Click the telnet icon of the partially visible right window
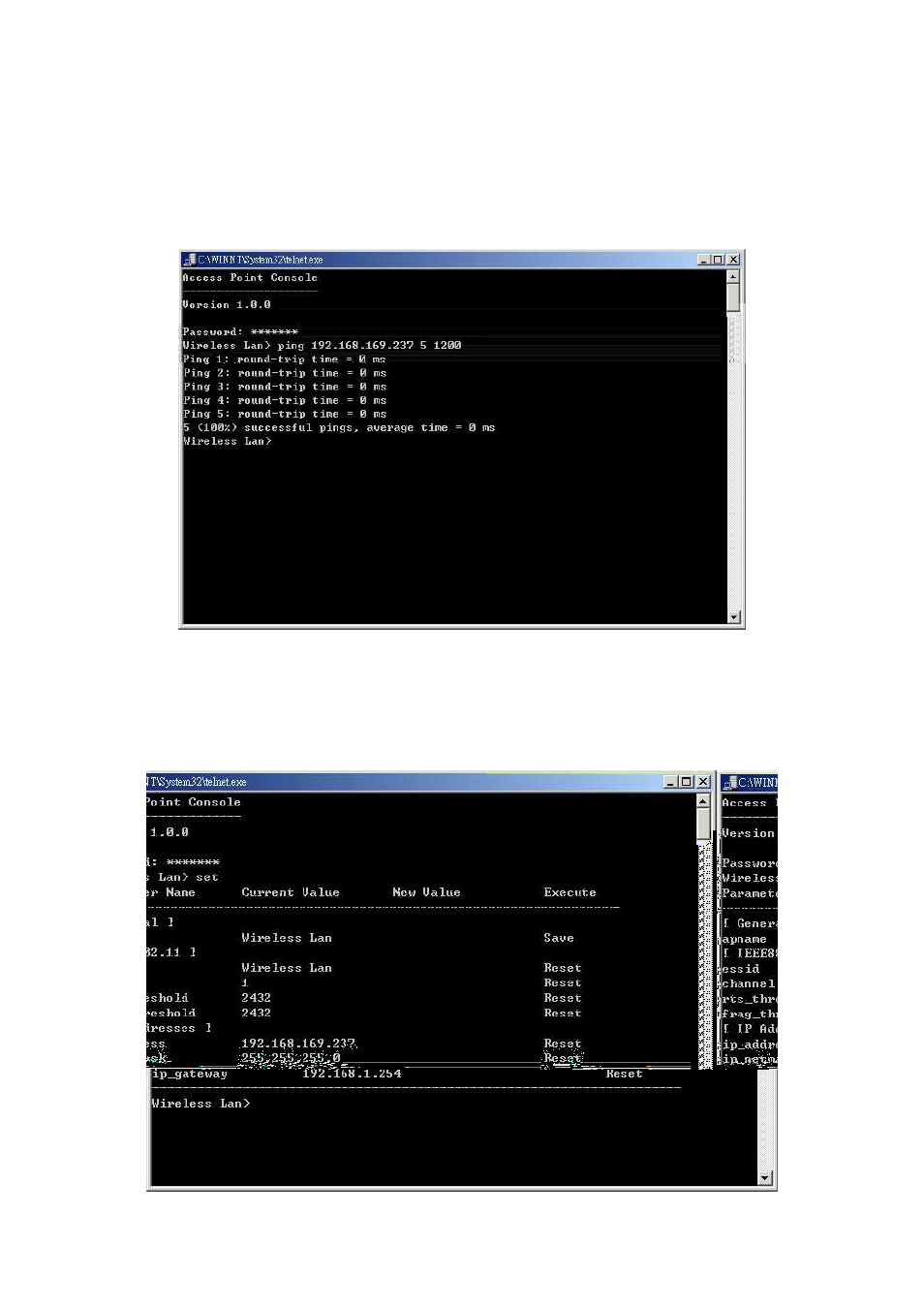This screenshot has width=924, height=1309. [x=730, y=782]
